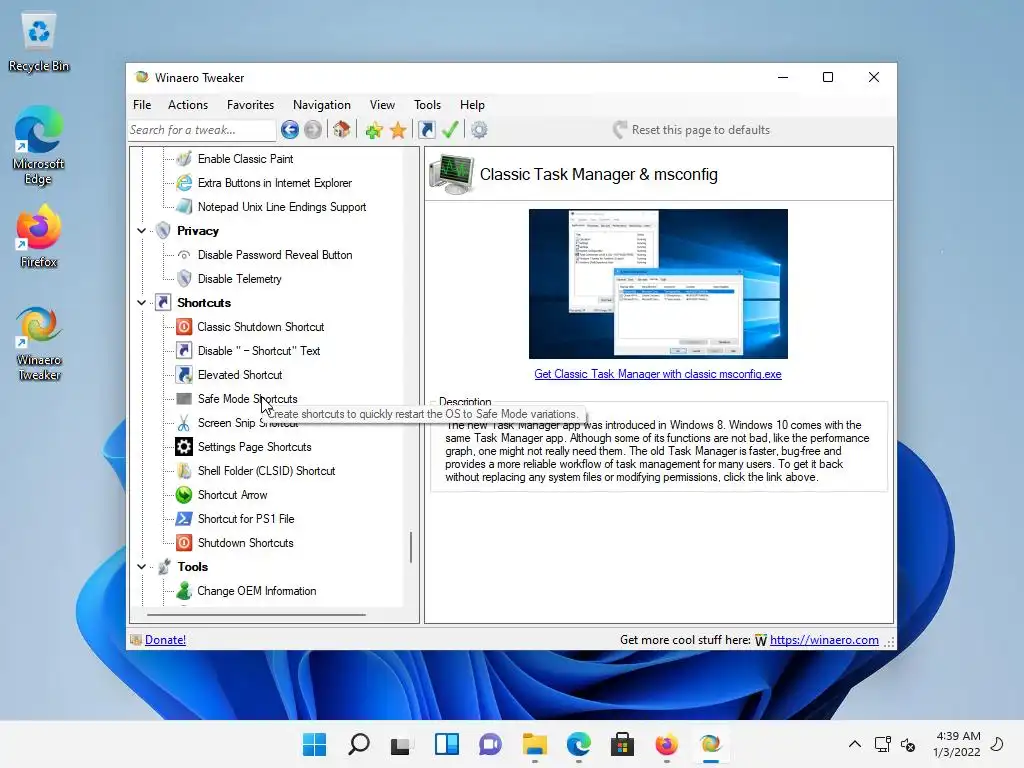Collapse the Shortcuts tree category

[141, 302]
